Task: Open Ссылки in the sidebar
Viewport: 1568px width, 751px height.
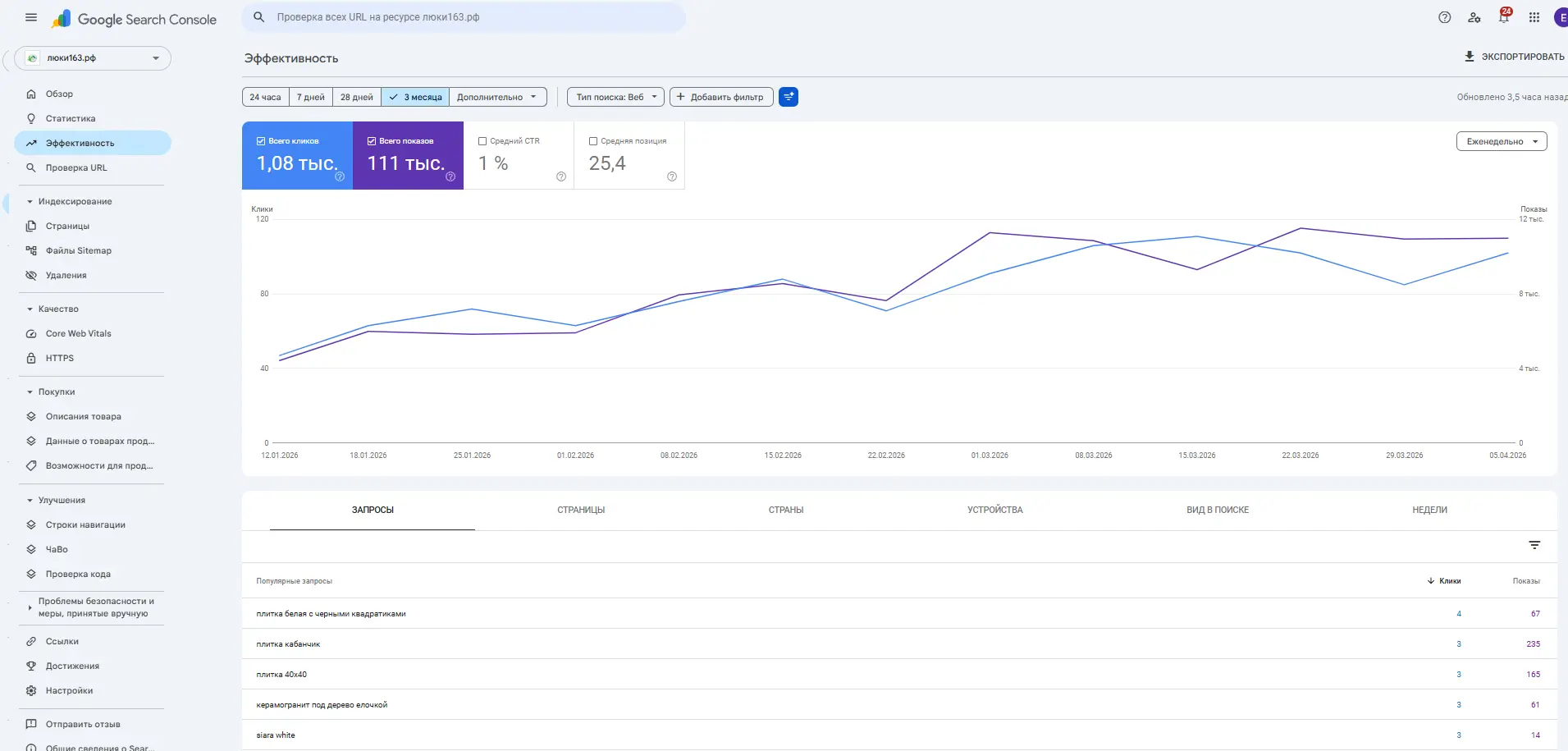Action: [x=93, y=641]
